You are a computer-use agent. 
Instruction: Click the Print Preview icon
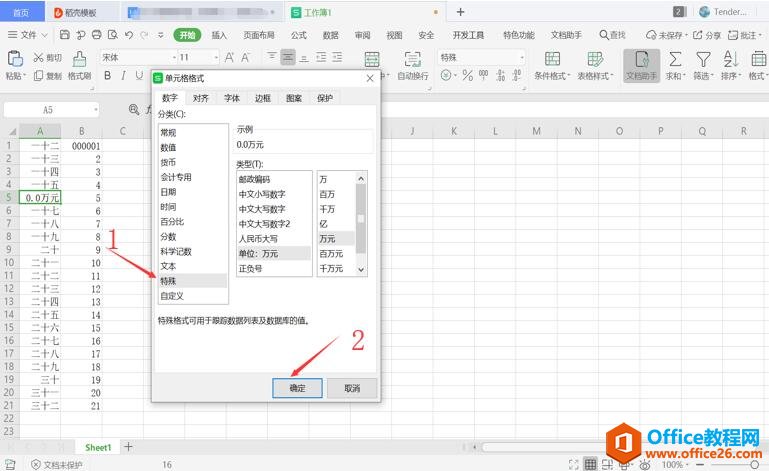pyautogui.click(x=113, y=35)
